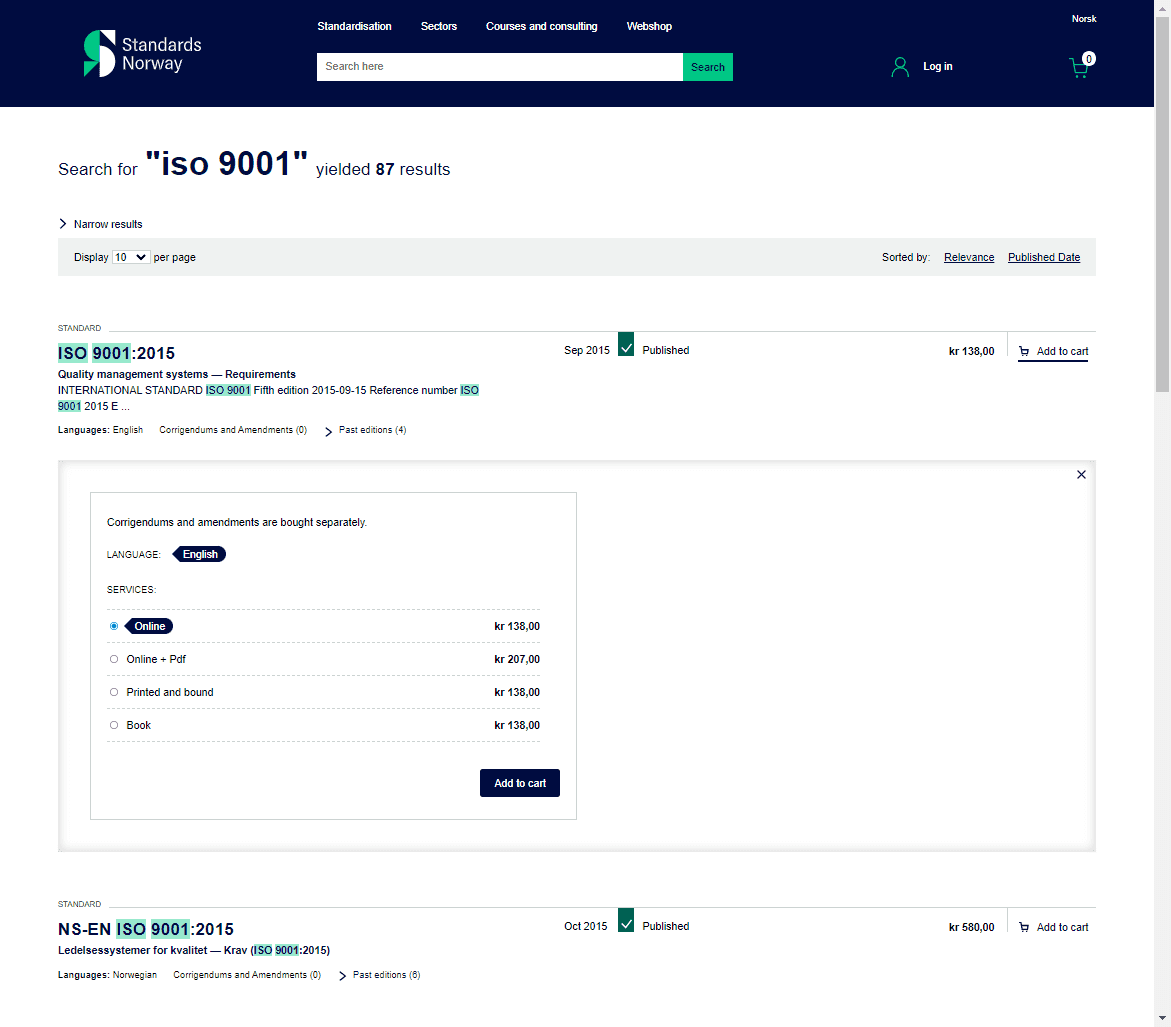Open Courses and consulting menu
Image resolution: width=1171 pixels, height=1027 pixels.
pos(541,26)
